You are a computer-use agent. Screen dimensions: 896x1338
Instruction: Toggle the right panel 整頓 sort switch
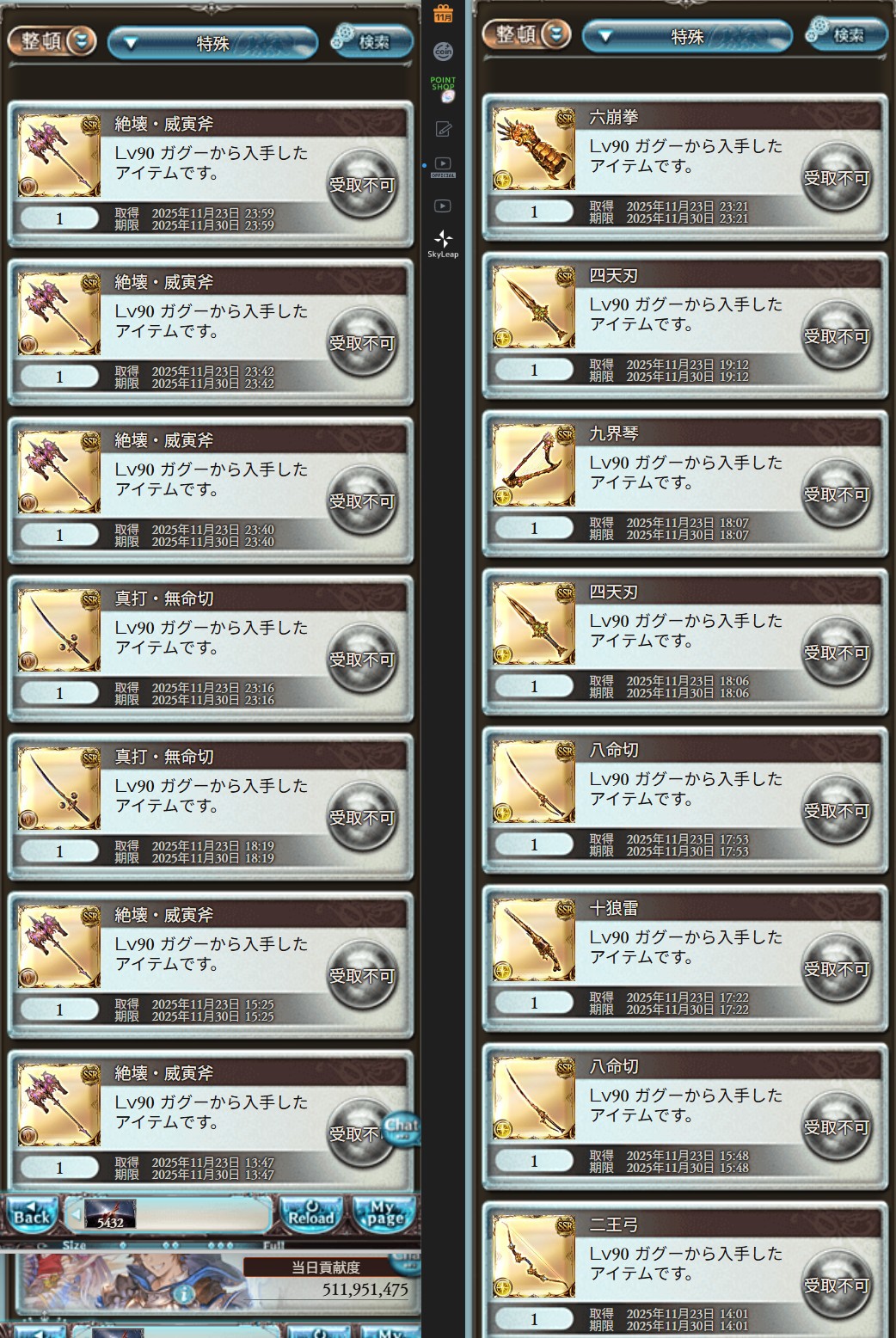click(x=527, y=34)
